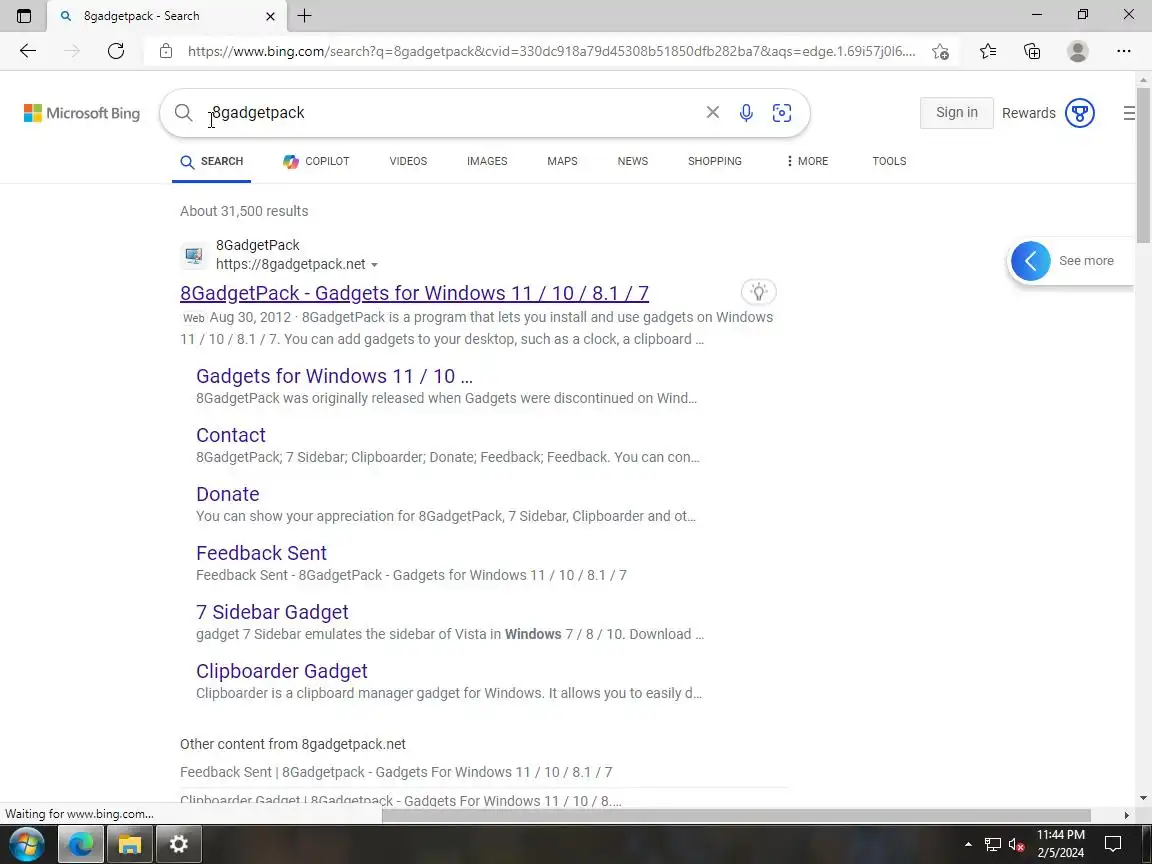Expand the 8gadgetpack.net URL dropdown arrow
This screenshot has width=1152, height=864.
[x=375, y=264]
